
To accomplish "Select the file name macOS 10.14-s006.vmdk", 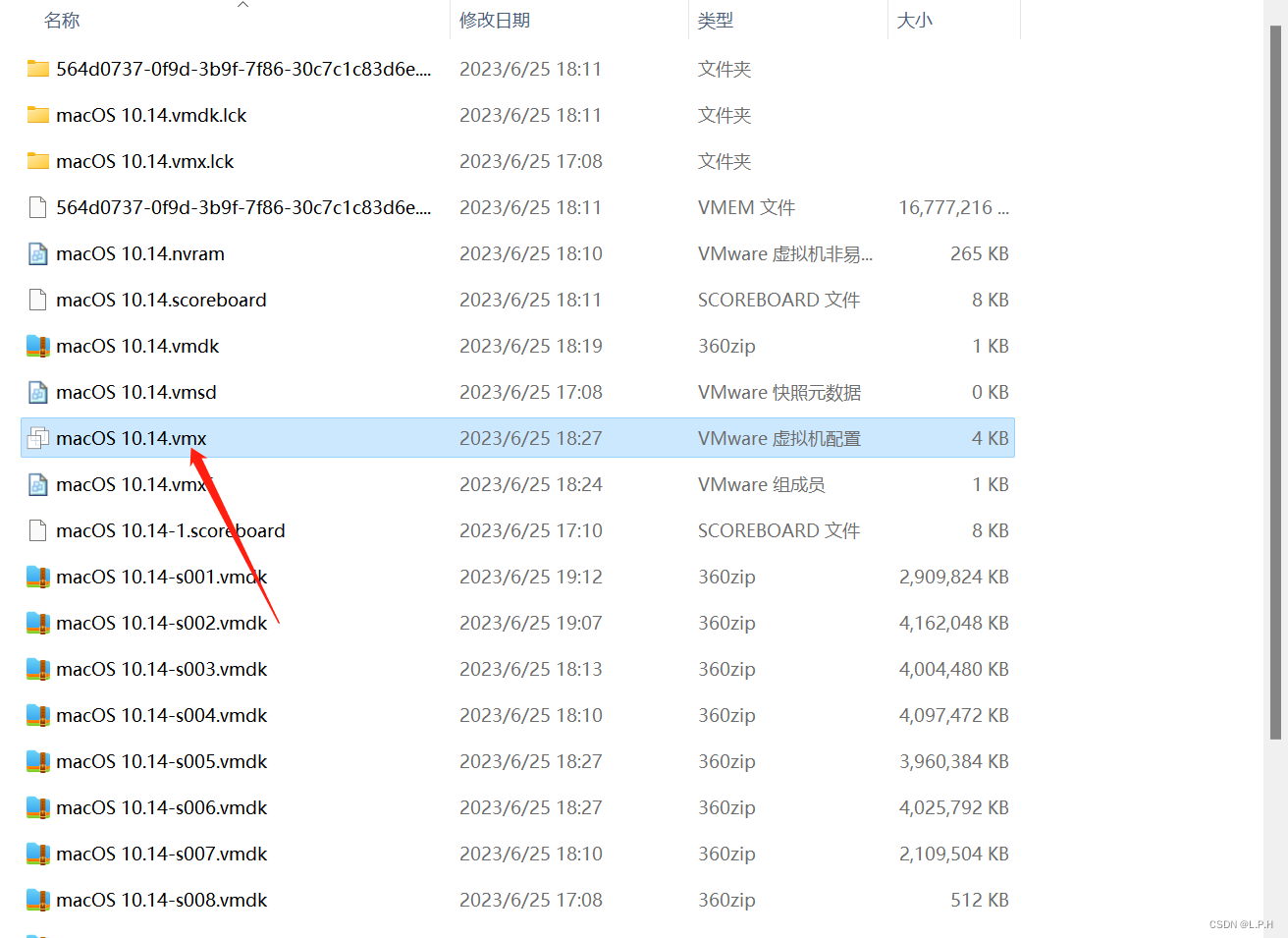I will tap(162, 807).
